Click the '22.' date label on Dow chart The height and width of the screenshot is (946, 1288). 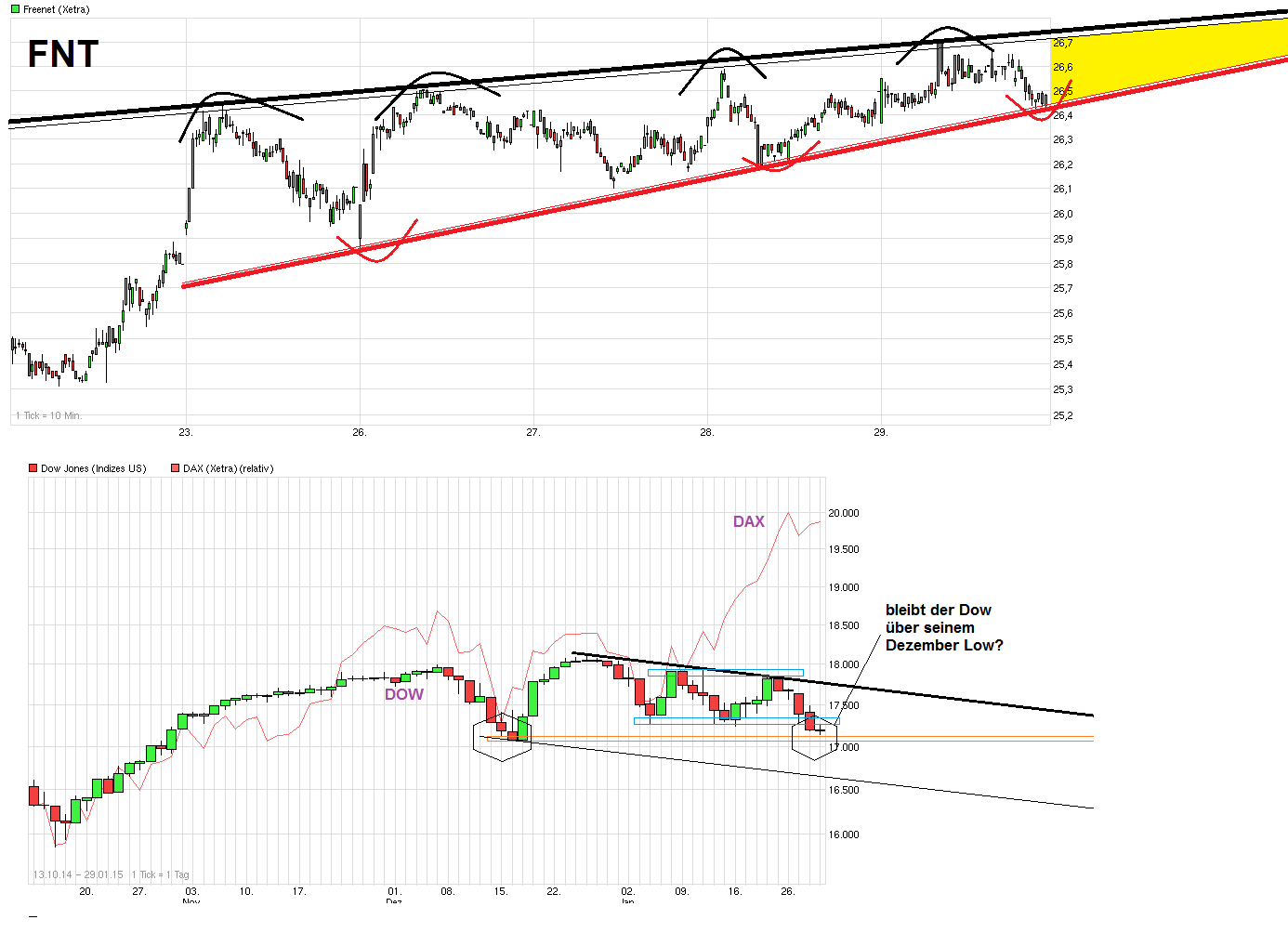point(554,891)
